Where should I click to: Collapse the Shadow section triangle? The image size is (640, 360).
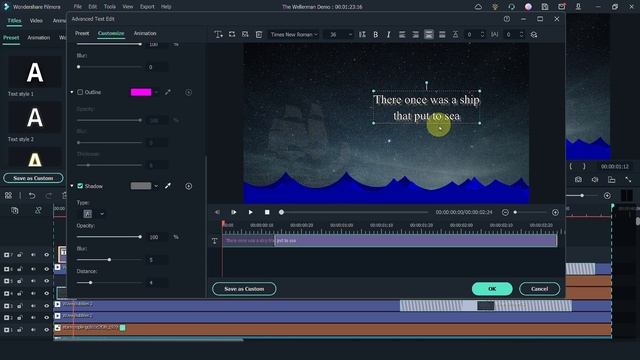click(x=72, y=186)
